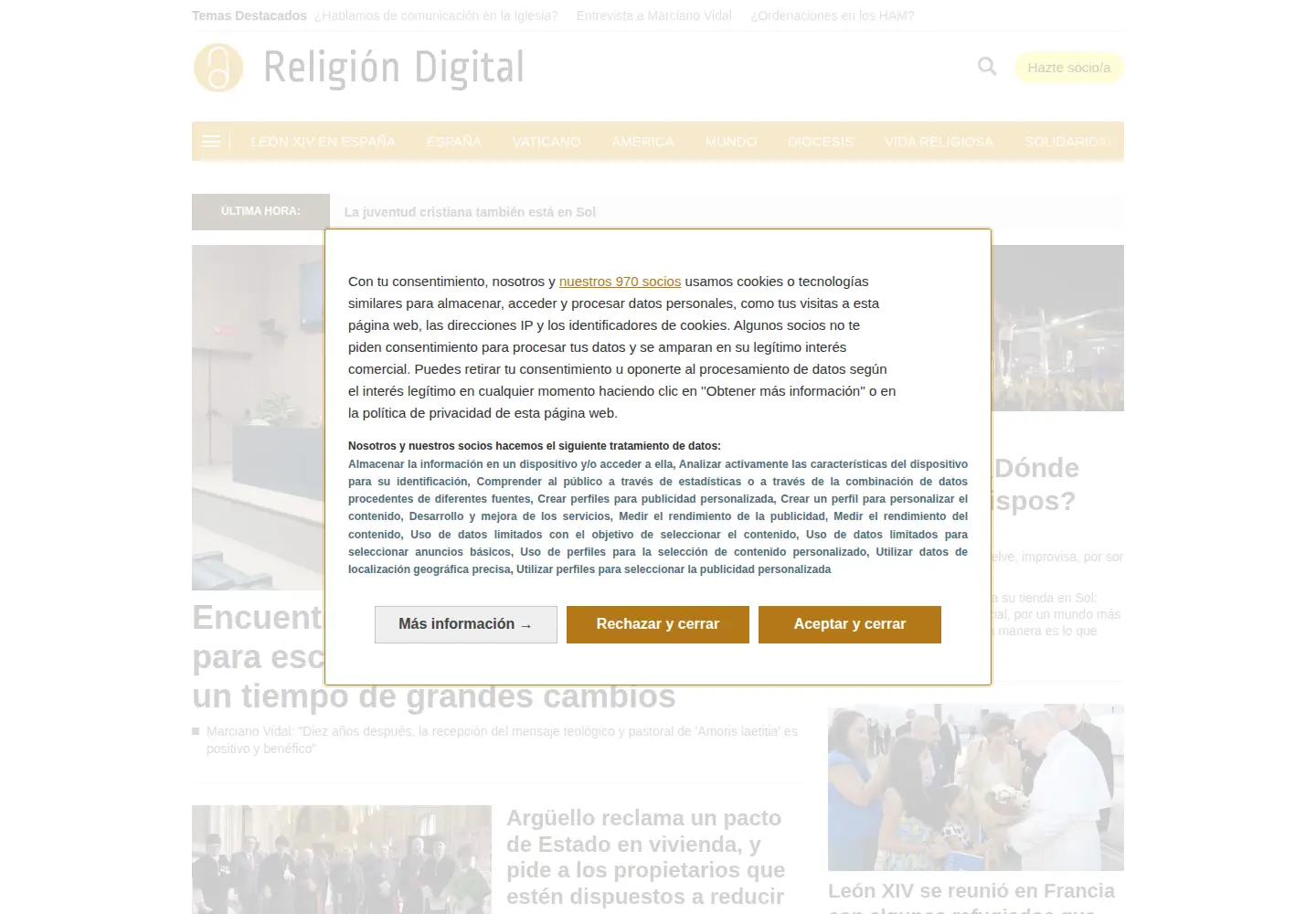Click Rechazar y cerrar button
Image resolution: width=1316 pixels, height=914 pixels.
tap(658, 624)
